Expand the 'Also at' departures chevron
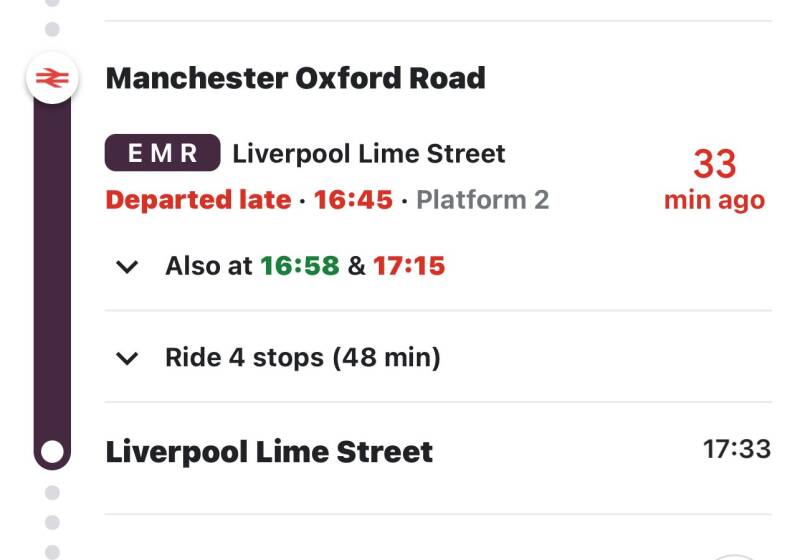The image size is (800, 560). tap(127, 267)
